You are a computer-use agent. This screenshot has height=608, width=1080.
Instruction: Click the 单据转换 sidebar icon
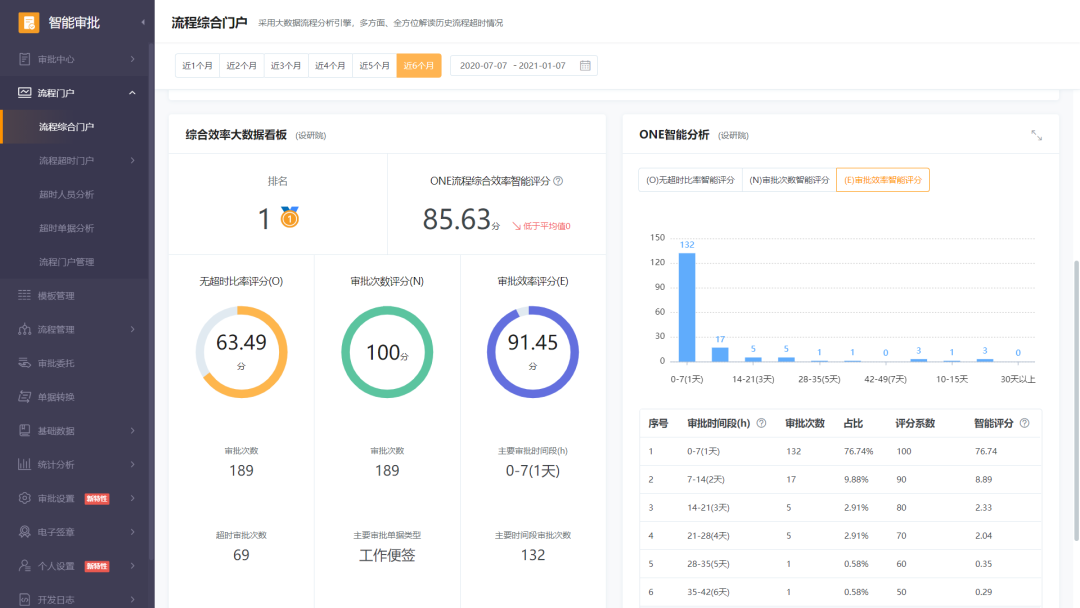click(25, 397)
